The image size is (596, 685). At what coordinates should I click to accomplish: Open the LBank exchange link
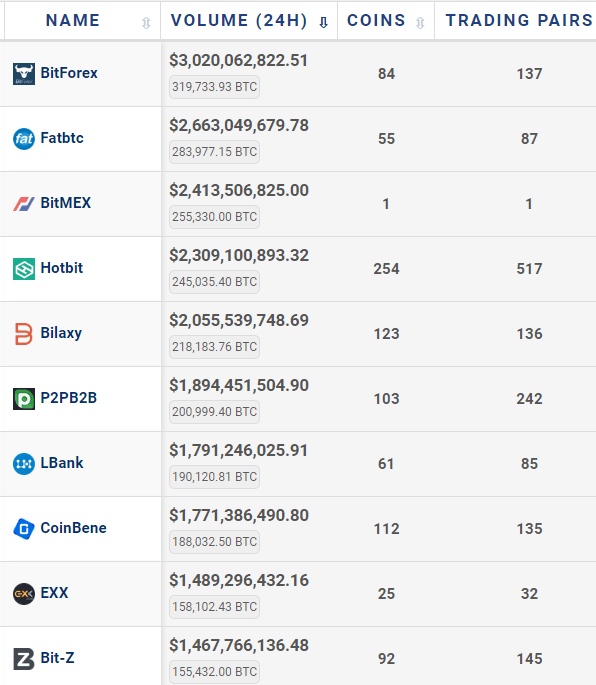(x=62, y=463)
